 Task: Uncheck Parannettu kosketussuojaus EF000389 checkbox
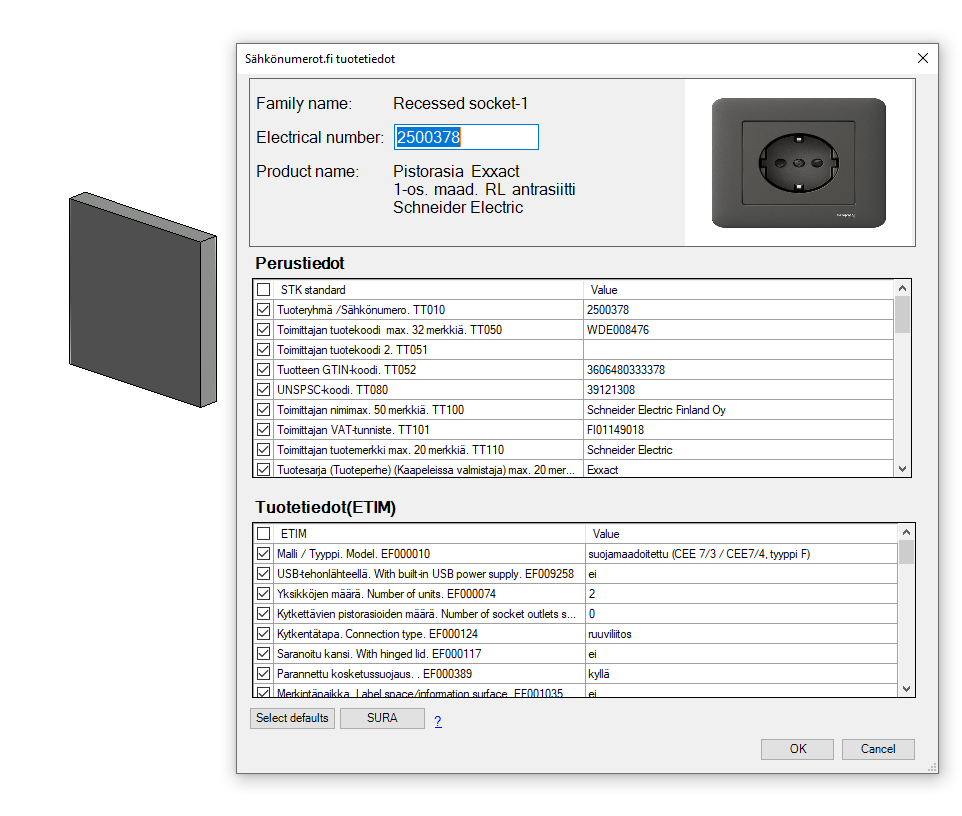[x=264, y=674]
